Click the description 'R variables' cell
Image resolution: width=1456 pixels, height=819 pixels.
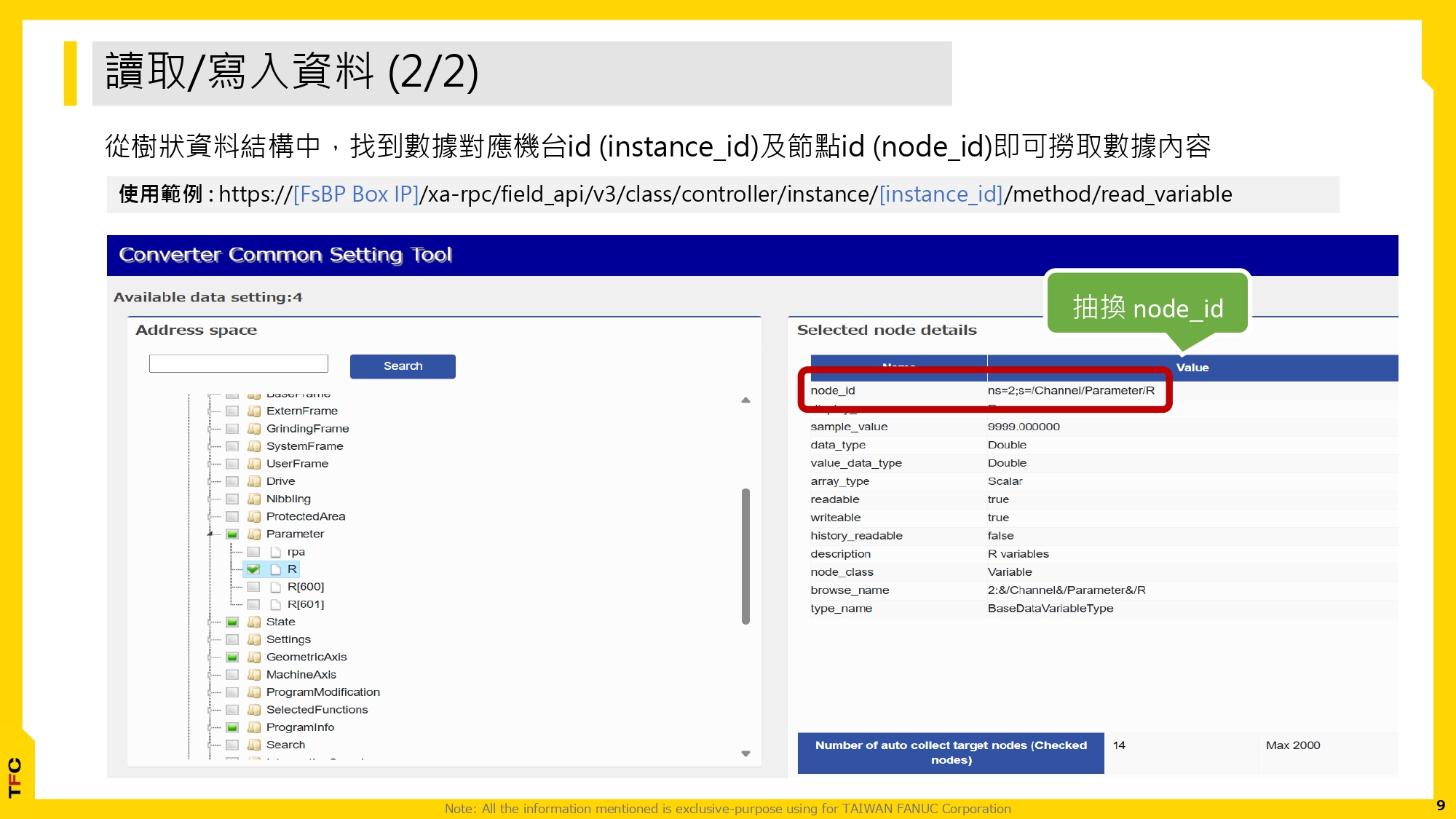(1018, 554)
